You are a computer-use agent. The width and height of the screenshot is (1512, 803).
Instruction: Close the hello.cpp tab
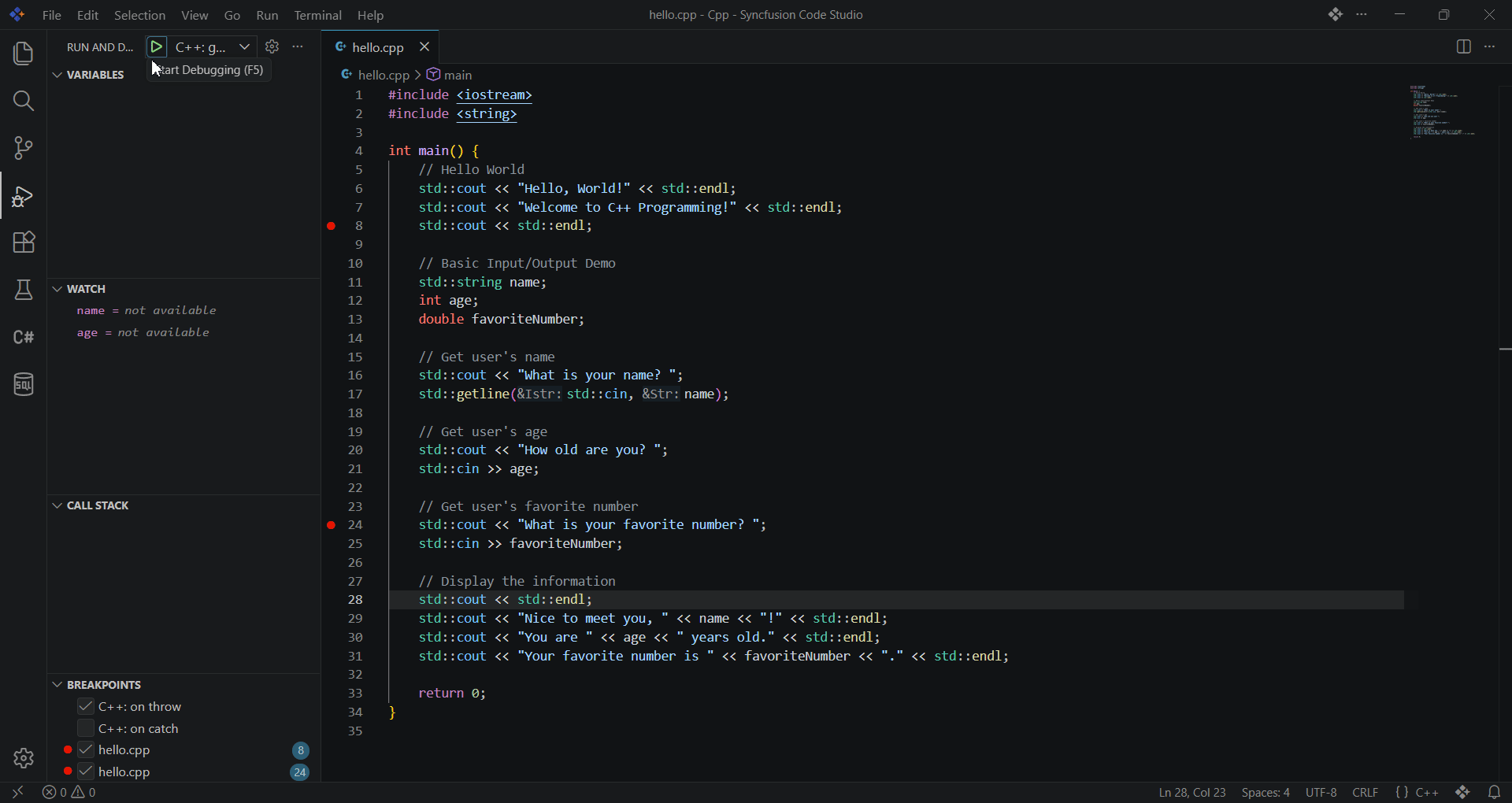coord(424,47)
